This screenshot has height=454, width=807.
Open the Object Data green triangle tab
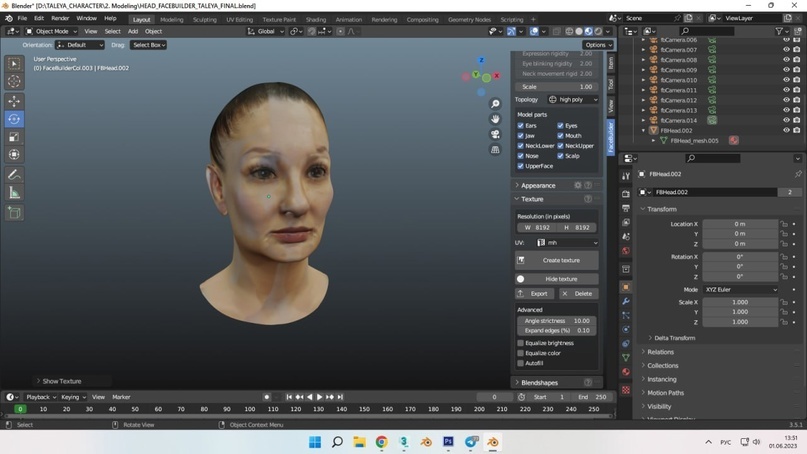[626, 357]
